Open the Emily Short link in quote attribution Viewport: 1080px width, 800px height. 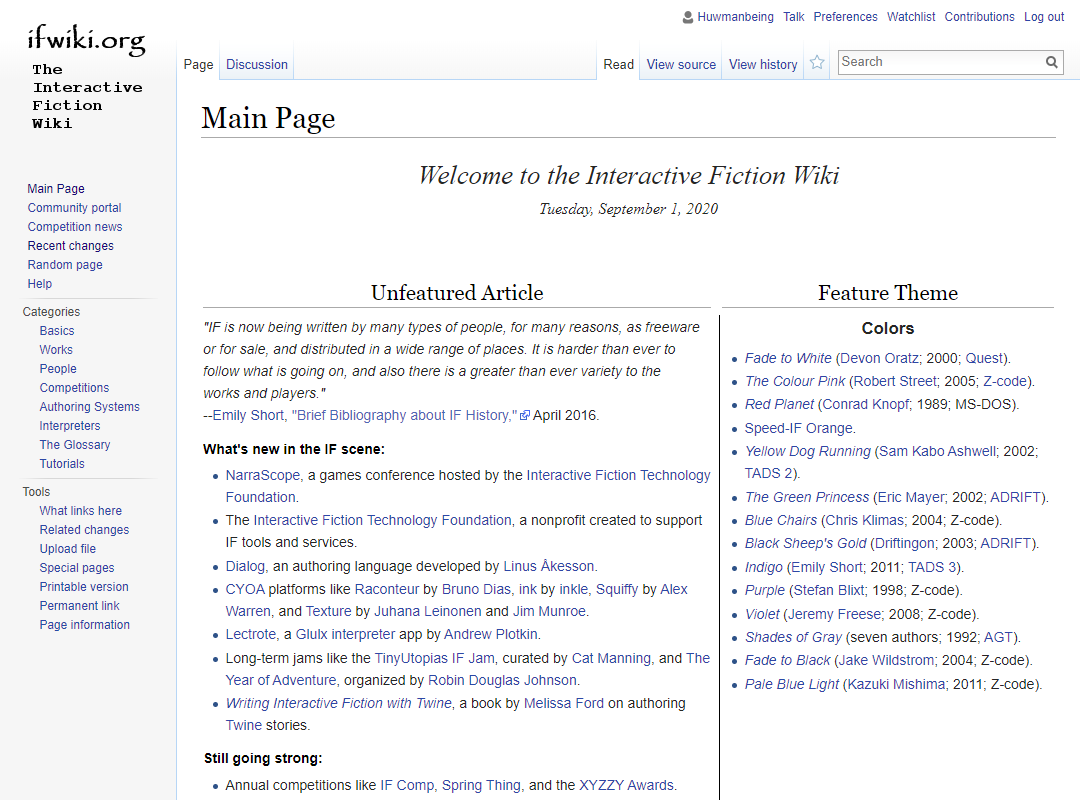click(x=248, y=416)
